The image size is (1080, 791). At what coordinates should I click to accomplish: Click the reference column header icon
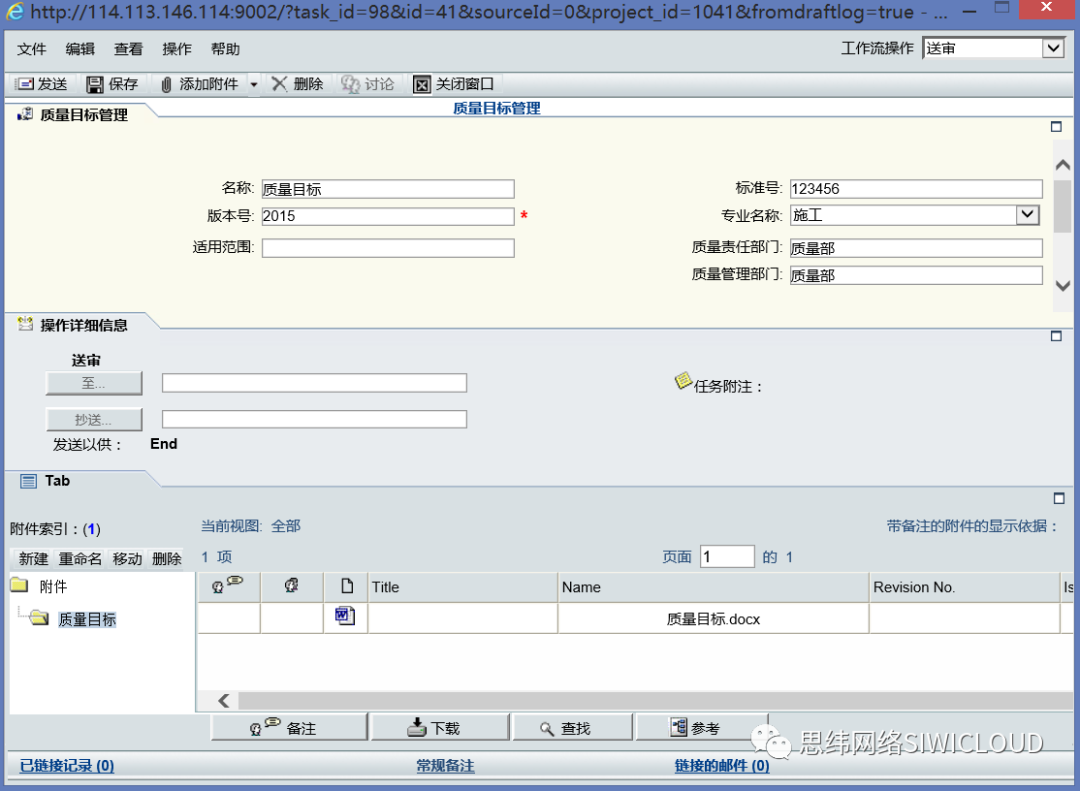click(x=291, y=586)
